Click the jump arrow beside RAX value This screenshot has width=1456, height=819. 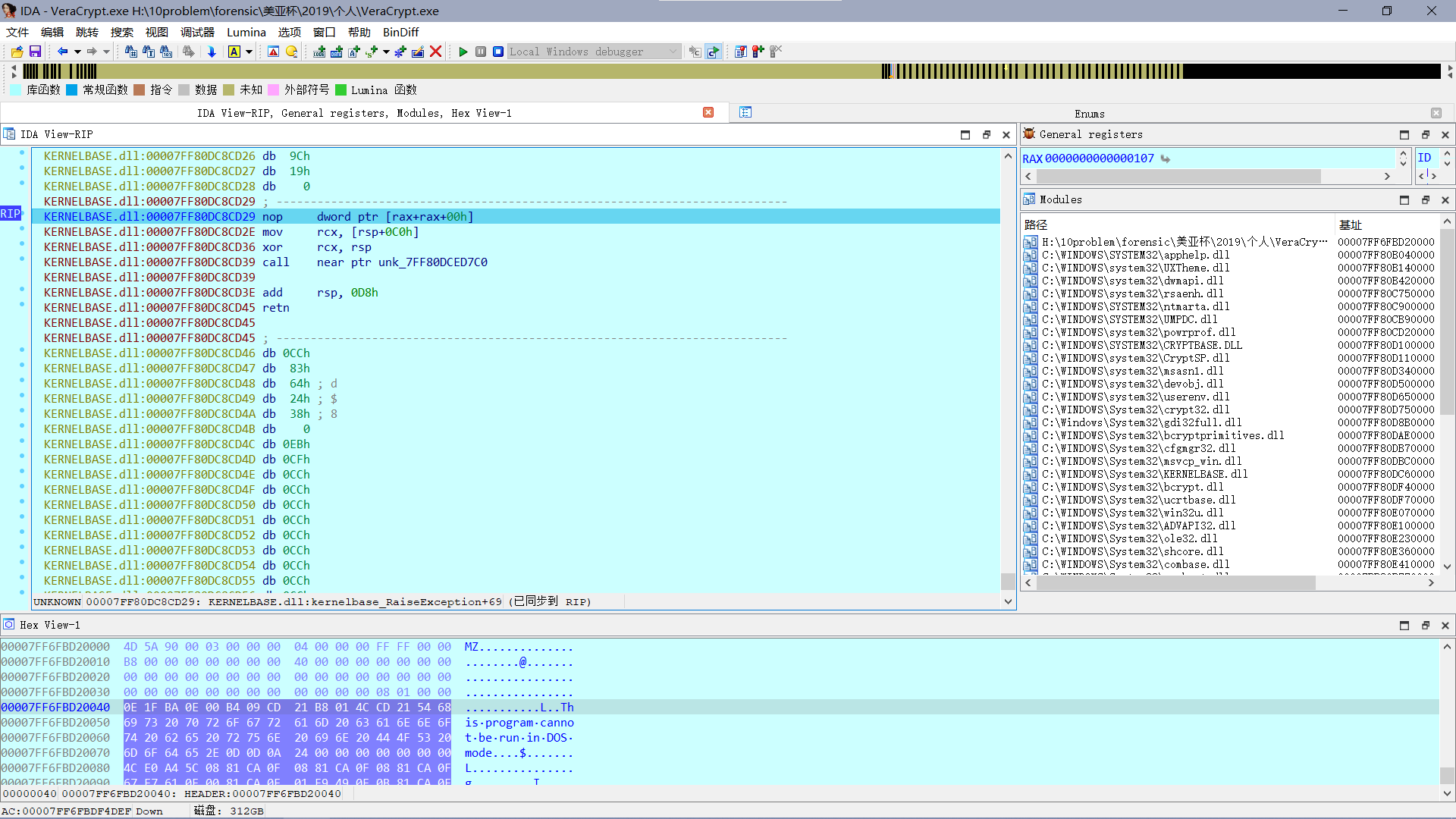1166,158
